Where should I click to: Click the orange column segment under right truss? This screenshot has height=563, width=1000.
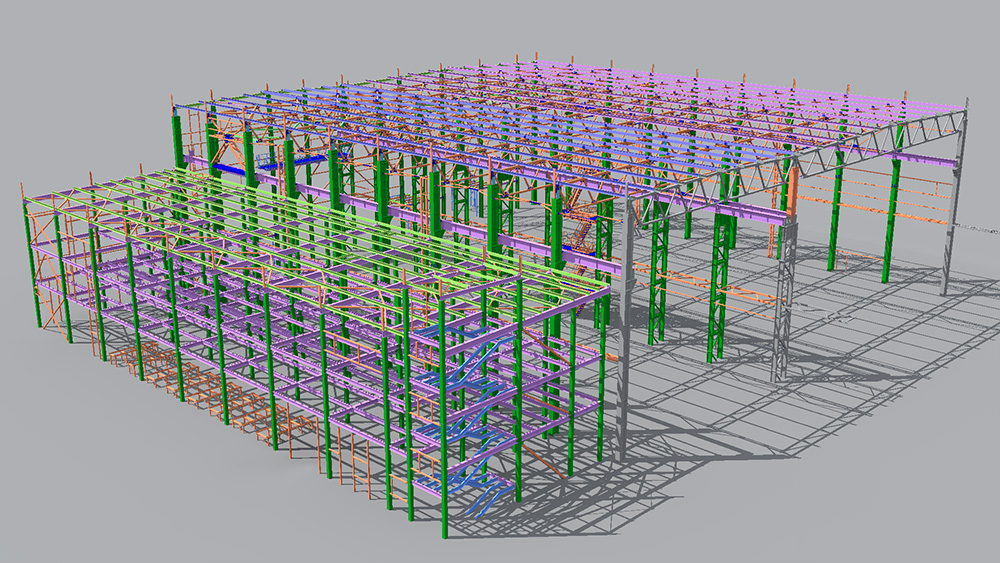pyautogui.click(x=791, y=188)
